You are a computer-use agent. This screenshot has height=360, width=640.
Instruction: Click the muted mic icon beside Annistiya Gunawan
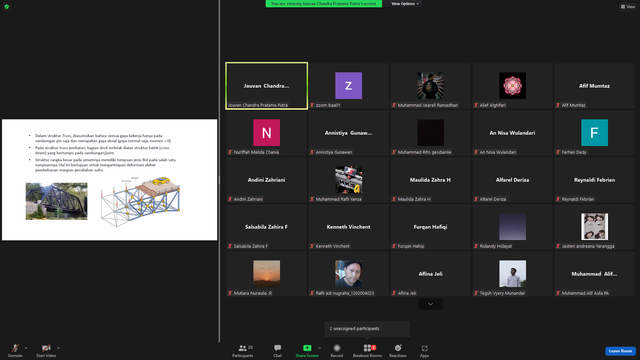tap(312, 152)
